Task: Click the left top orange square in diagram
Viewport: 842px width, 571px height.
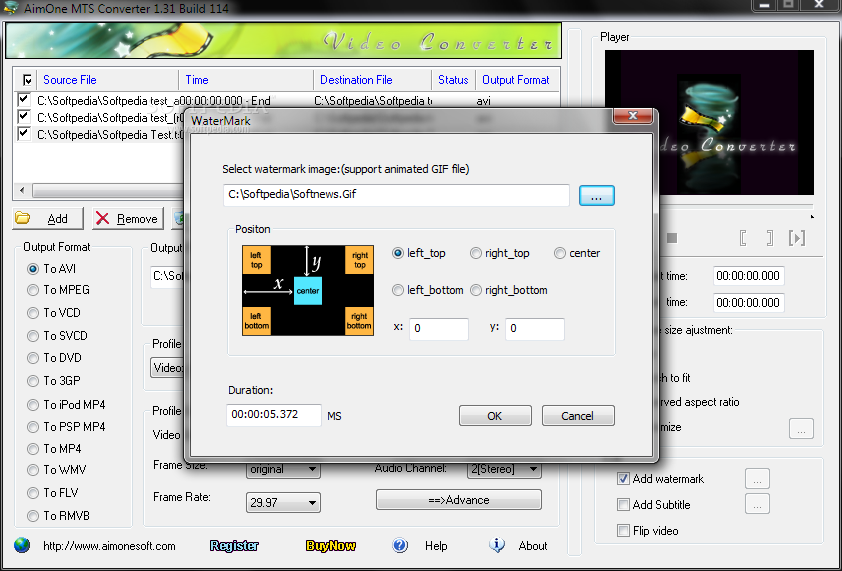Action: pos(256,260)
